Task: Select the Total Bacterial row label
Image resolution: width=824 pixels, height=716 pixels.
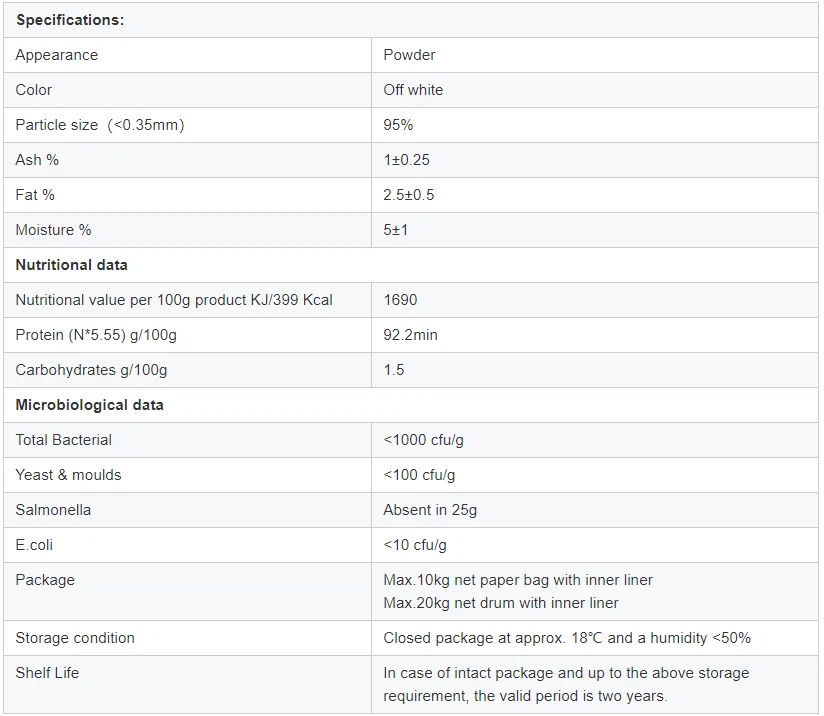Action: click(64, 440)
